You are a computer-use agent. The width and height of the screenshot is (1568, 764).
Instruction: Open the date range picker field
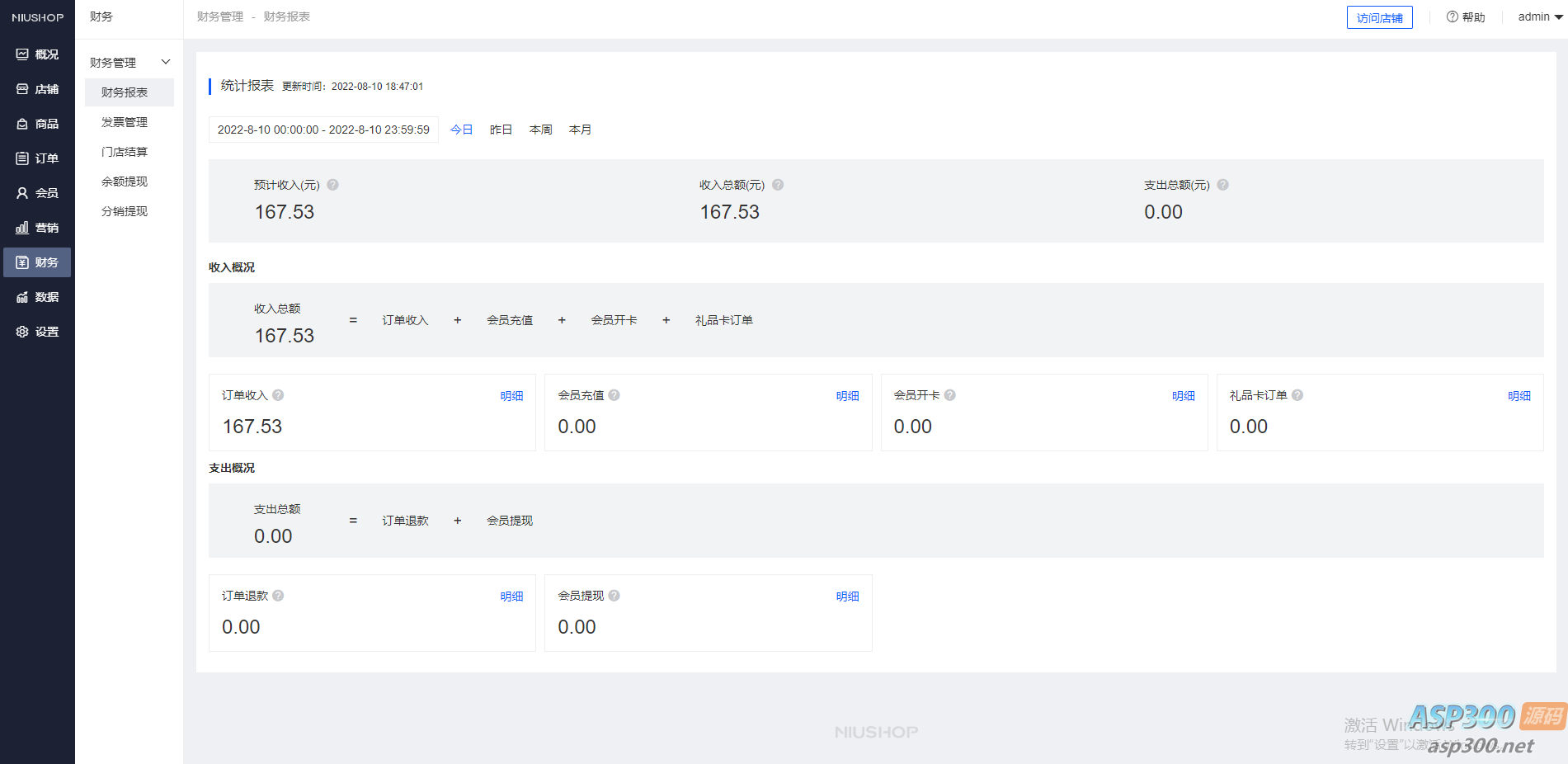point(323,129)
